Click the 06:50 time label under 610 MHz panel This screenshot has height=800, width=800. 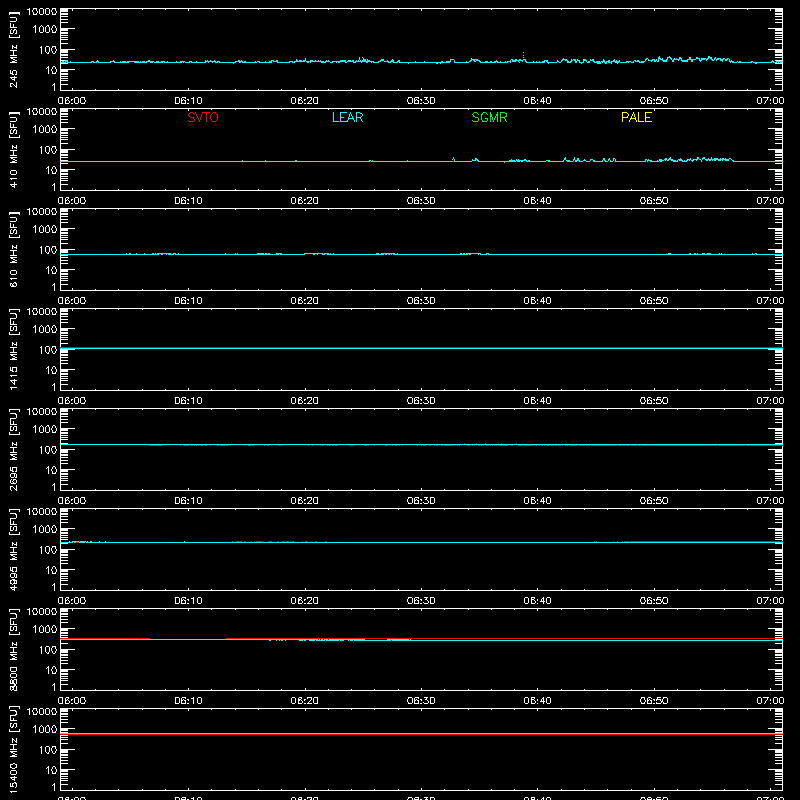pos(654,301)
